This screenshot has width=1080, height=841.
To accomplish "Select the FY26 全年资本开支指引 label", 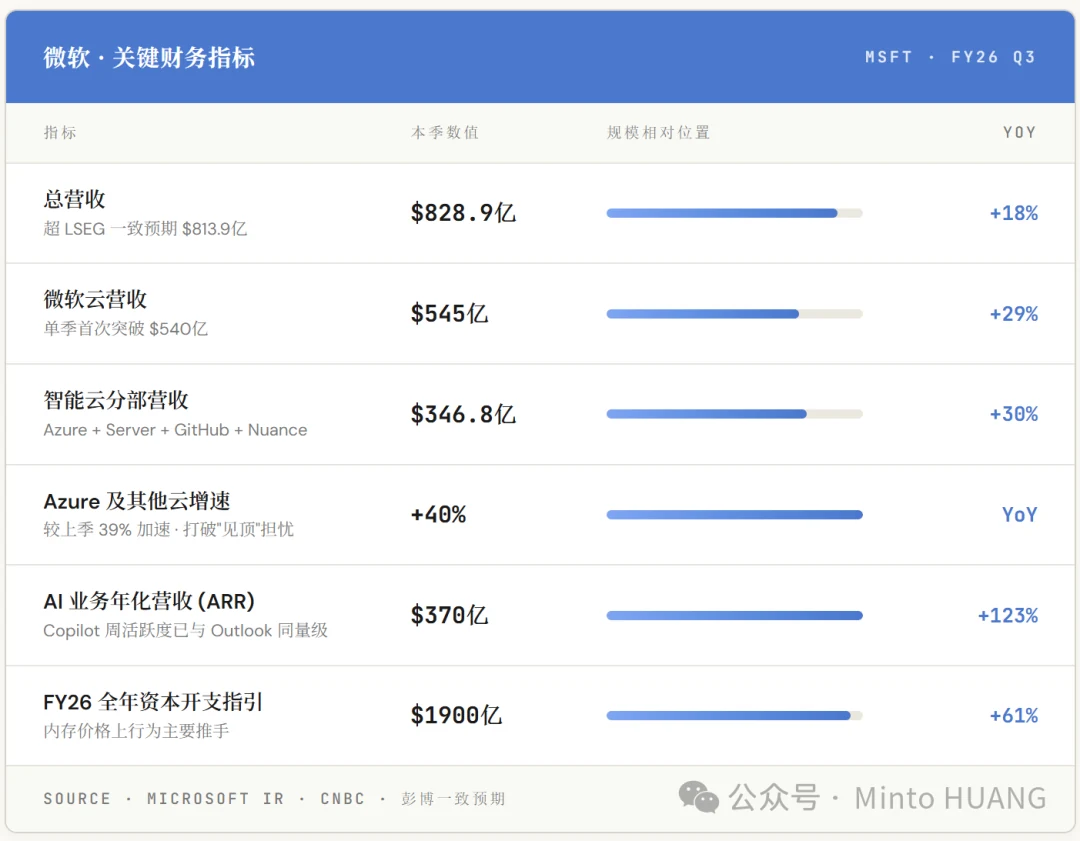I will pyautogui.click(x=153, y=702).
